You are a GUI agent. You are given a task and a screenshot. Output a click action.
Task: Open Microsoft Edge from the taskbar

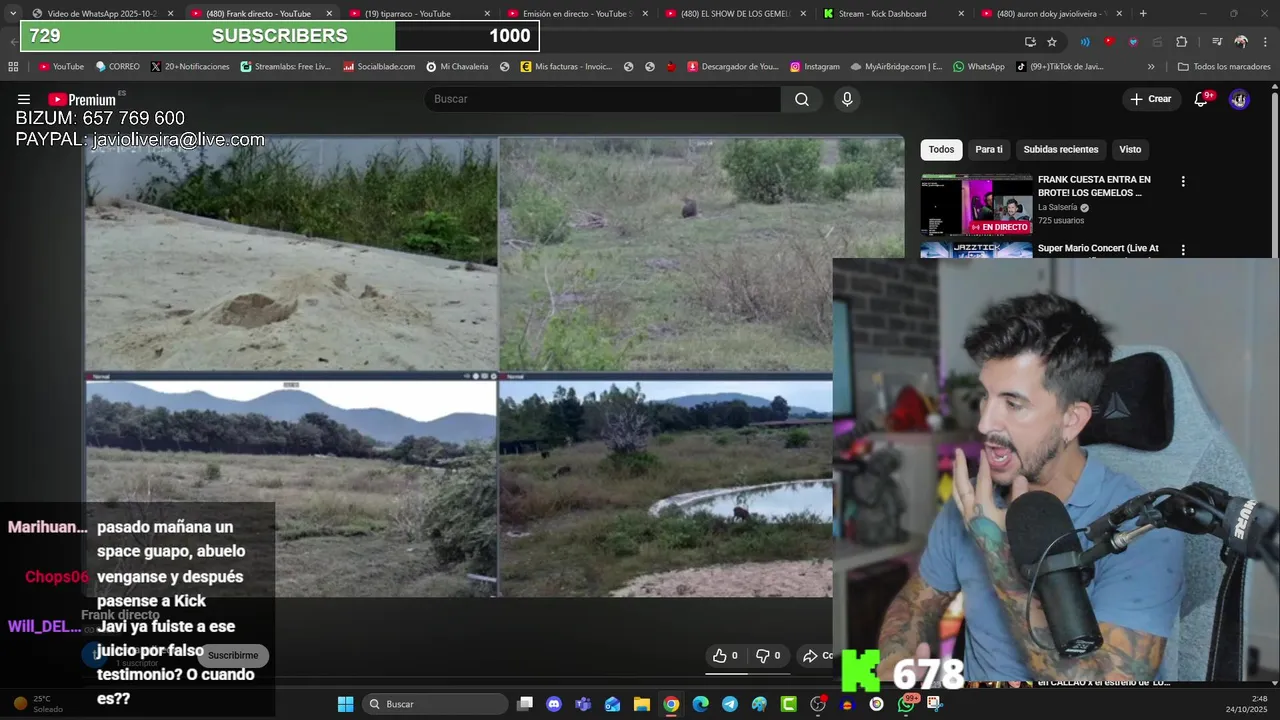tap(701, 704)
